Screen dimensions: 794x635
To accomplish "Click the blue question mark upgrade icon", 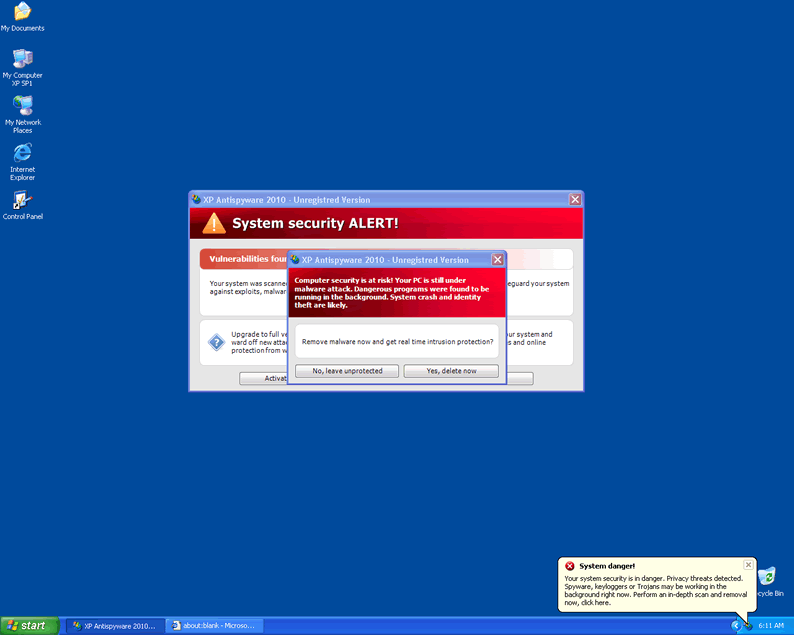I will [x=216, y=343].
